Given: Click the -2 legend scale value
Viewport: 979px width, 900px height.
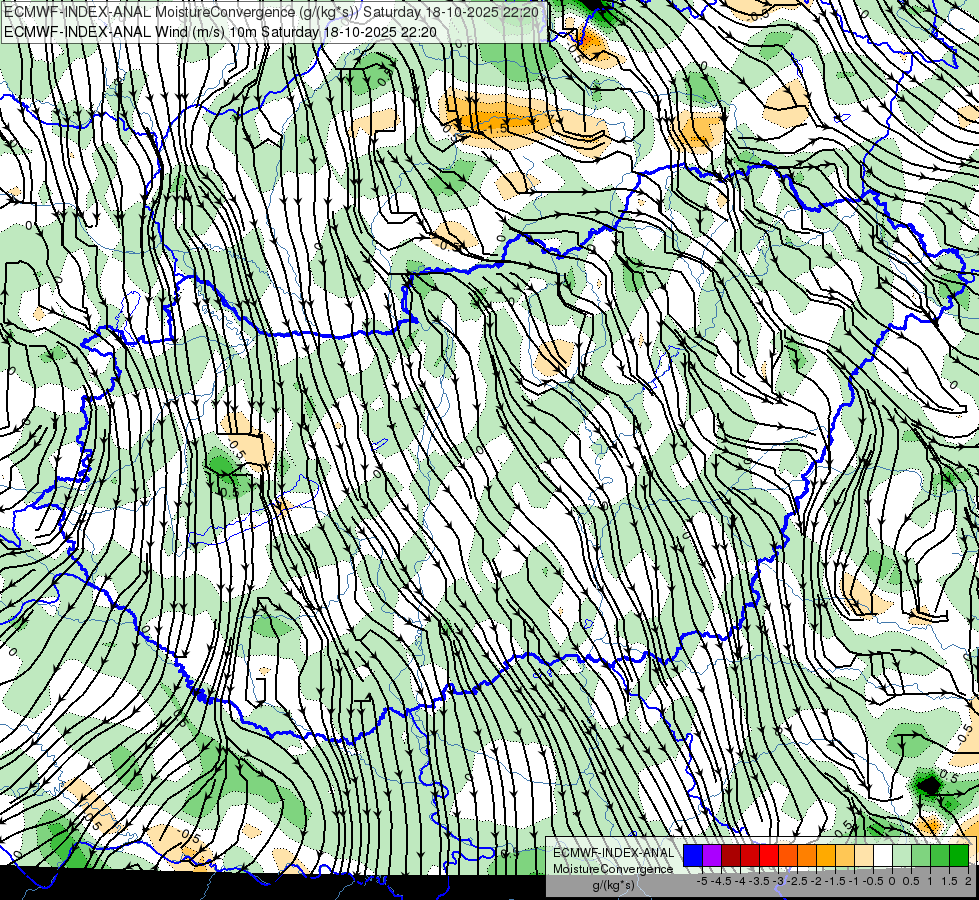Looking at the screenshot, I should [817, 881].
